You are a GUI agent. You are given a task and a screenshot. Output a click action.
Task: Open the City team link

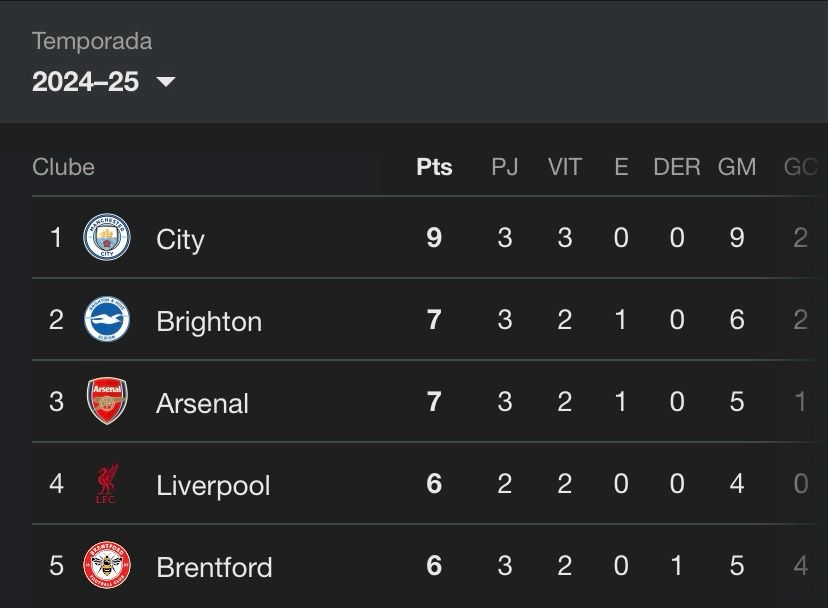click(180, 239)
